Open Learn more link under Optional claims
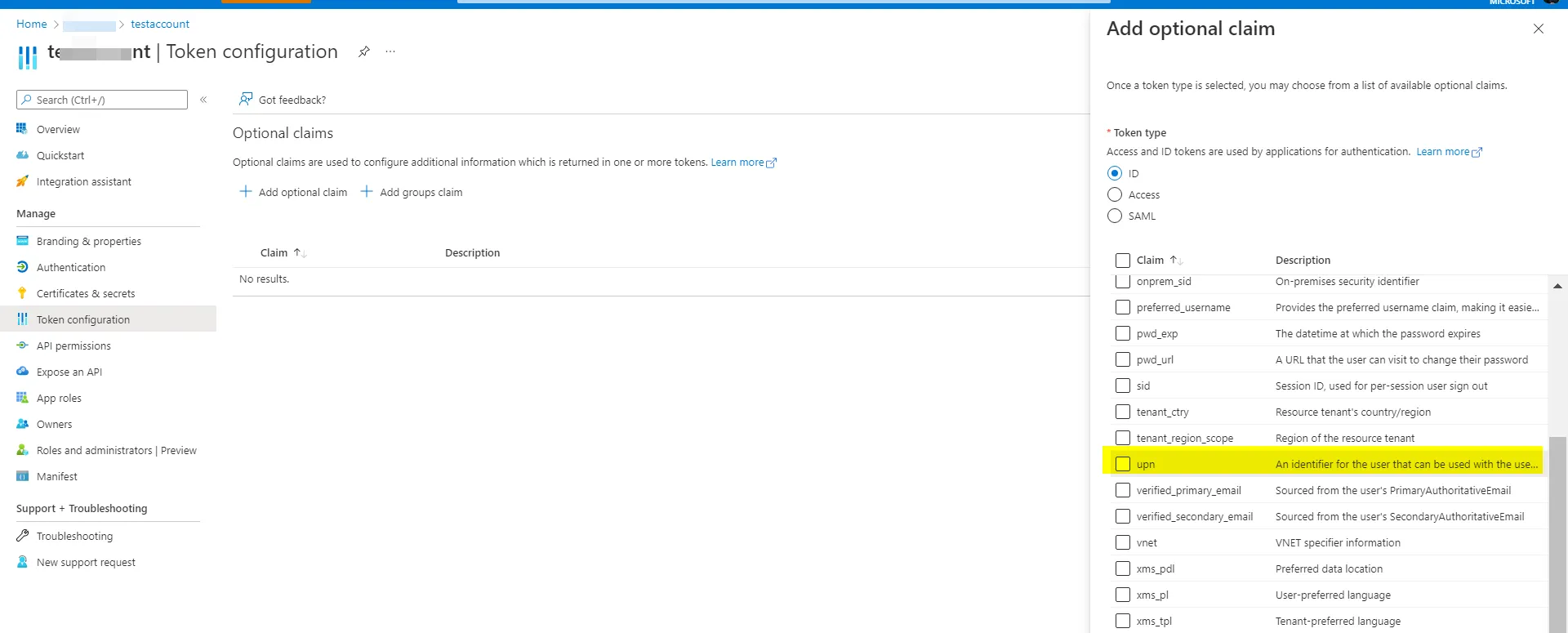 point(743,163)
